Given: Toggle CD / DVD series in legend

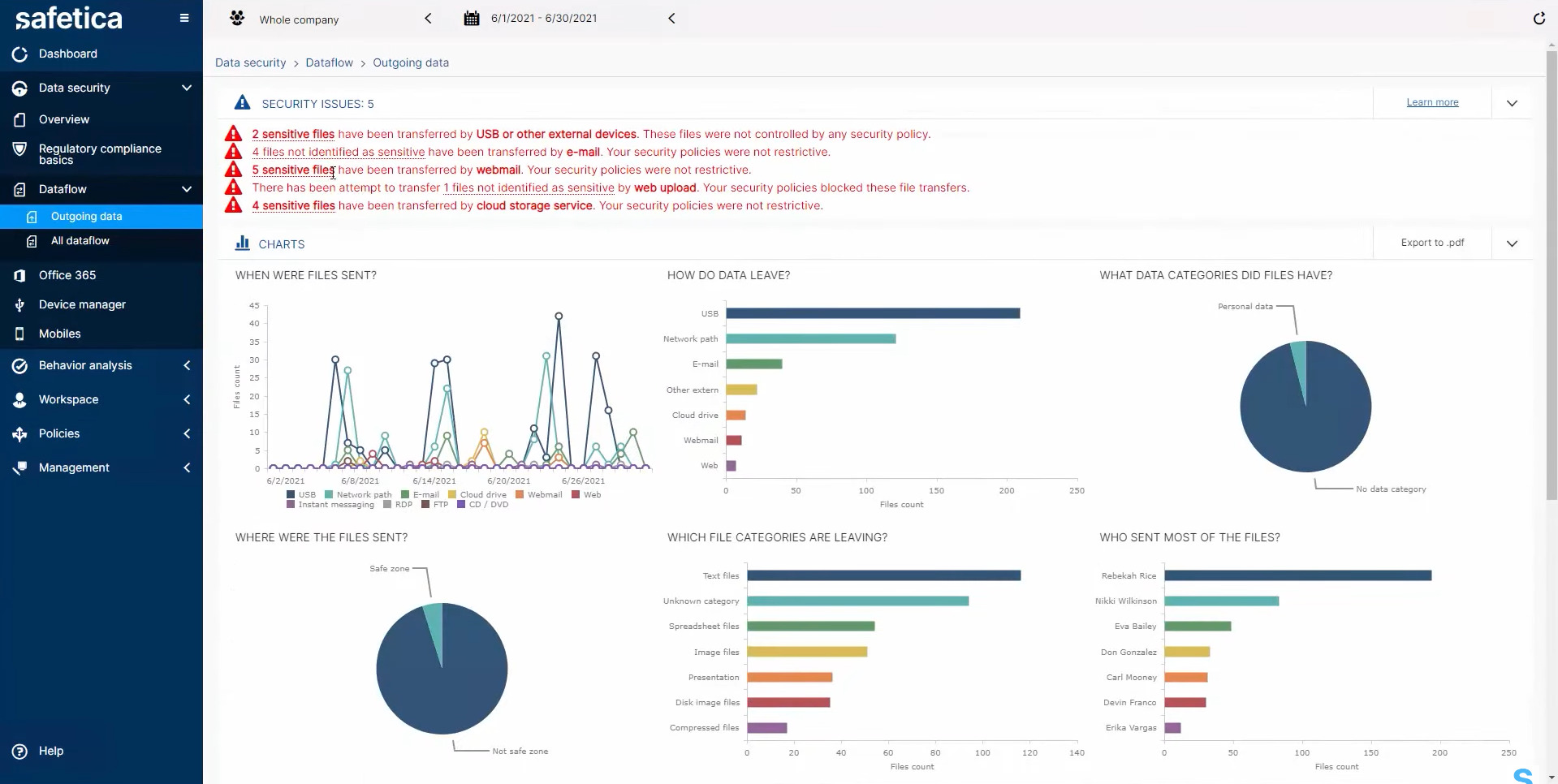Looking at the screenshot, I should (x=483, y=504).
